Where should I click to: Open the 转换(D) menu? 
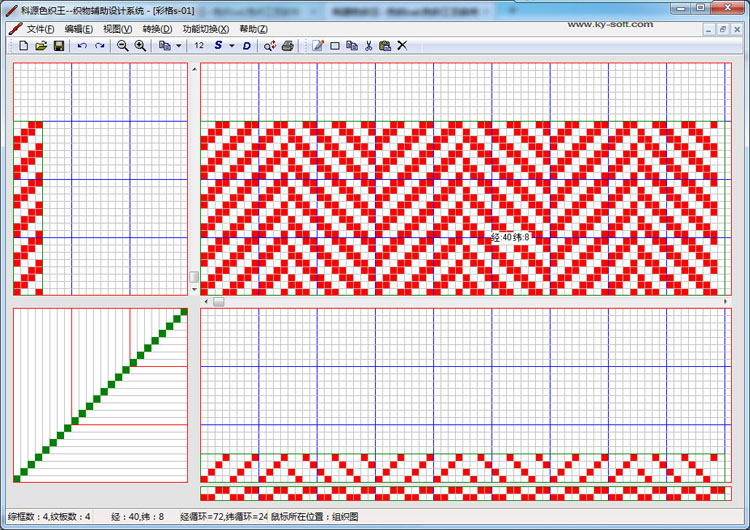(x=157, y=29)
